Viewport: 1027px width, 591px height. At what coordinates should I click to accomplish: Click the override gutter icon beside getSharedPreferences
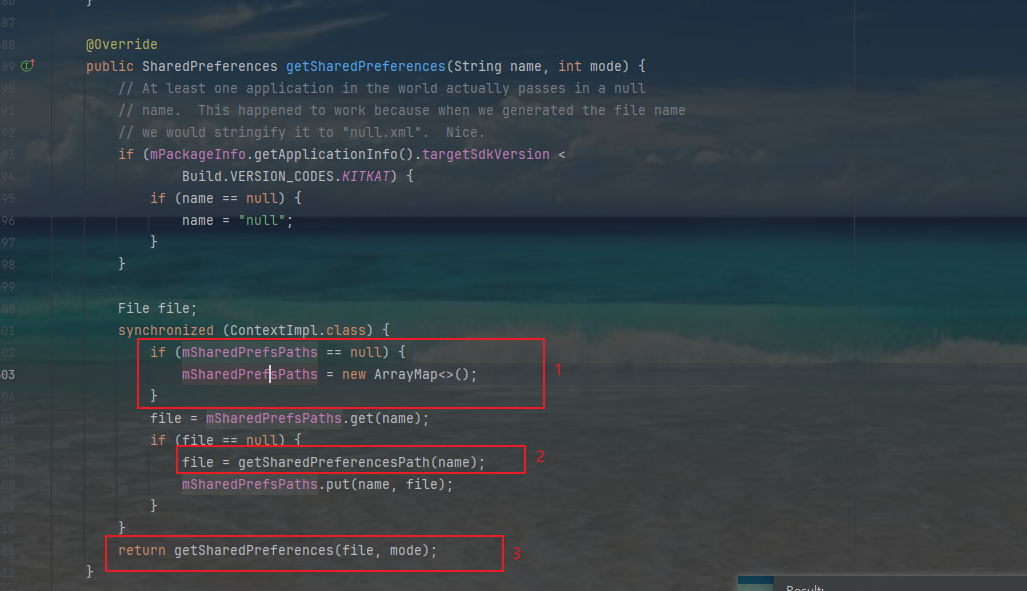tap(28, 66)
